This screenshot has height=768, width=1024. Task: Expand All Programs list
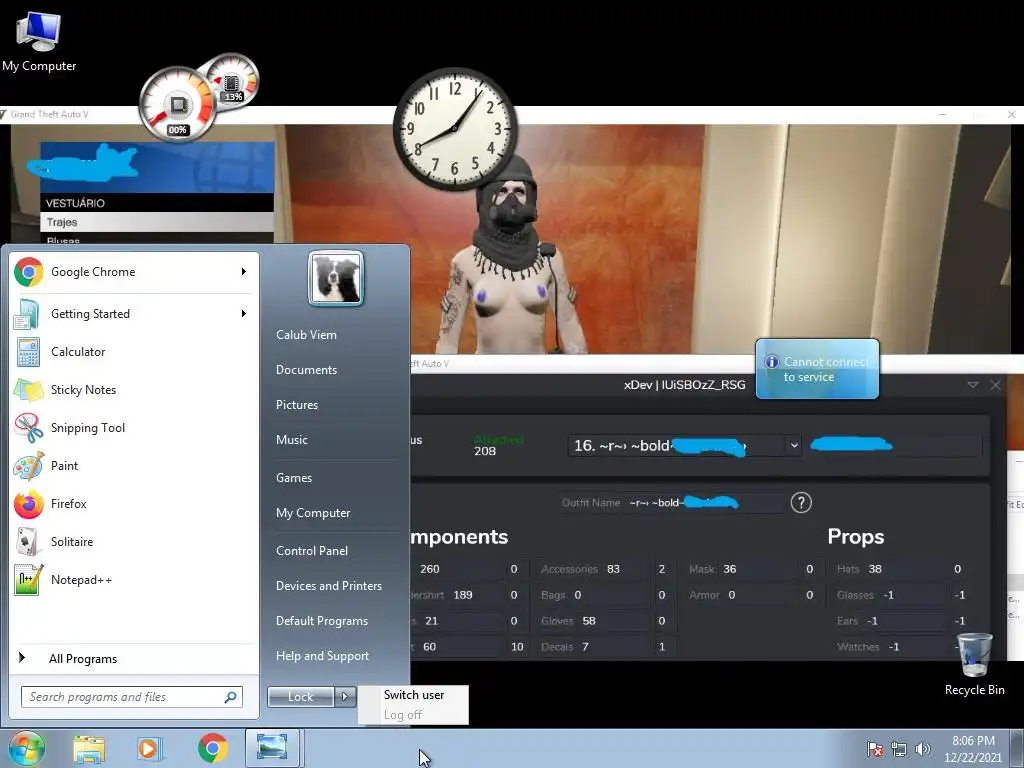coord(82,658)
